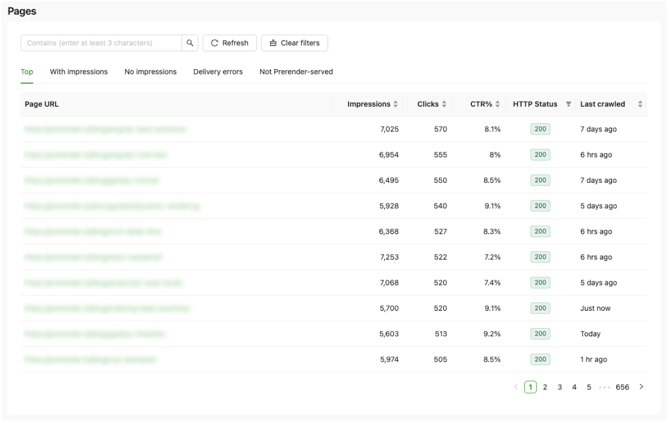Click the pagination ellipsis to skip pages
This screenshot has width=670, height=423.
click(x=604, y=387)
